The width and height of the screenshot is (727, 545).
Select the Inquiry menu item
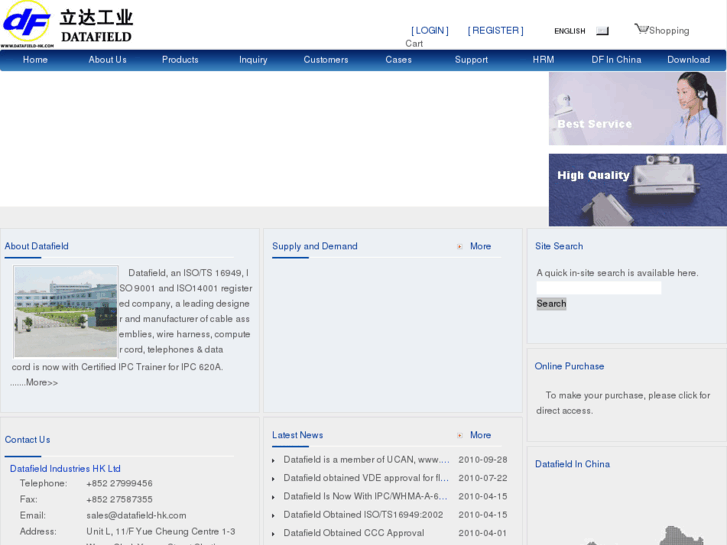253,60
